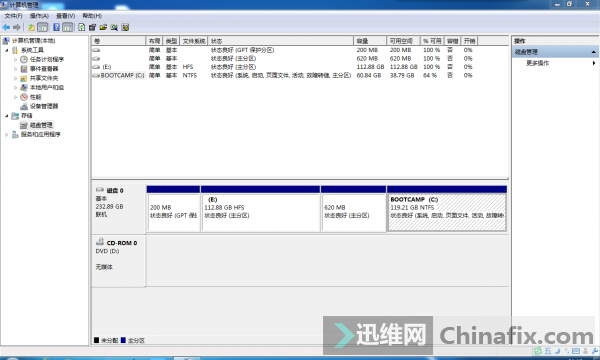Select the 620 MB partition block on Disk 0
The height and width of the screenshot is (360, 600).
point(354,209)
